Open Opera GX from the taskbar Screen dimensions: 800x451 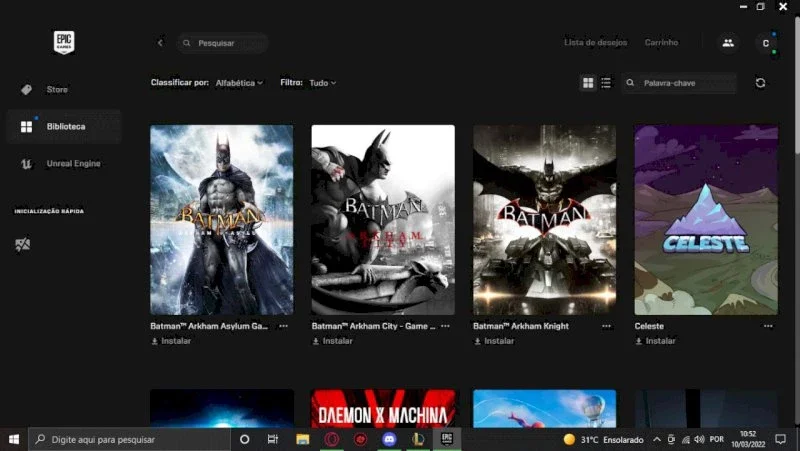332,439
